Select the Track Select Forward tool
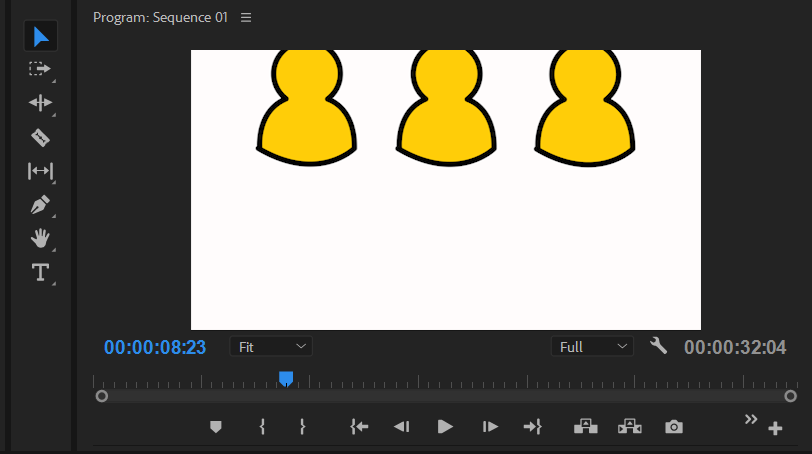 click(40, 69)
